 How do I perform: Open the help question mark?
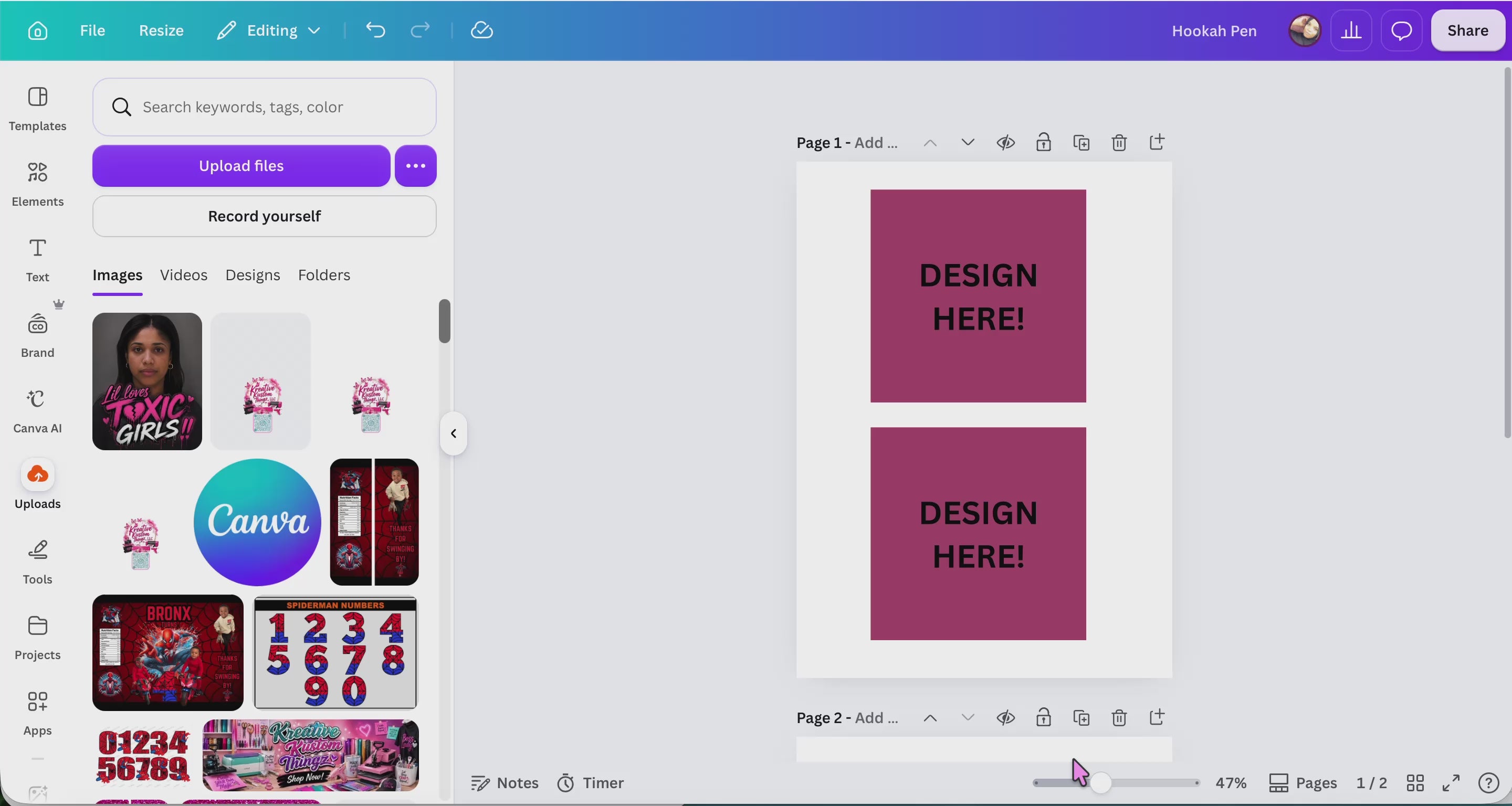(1488, 782)
